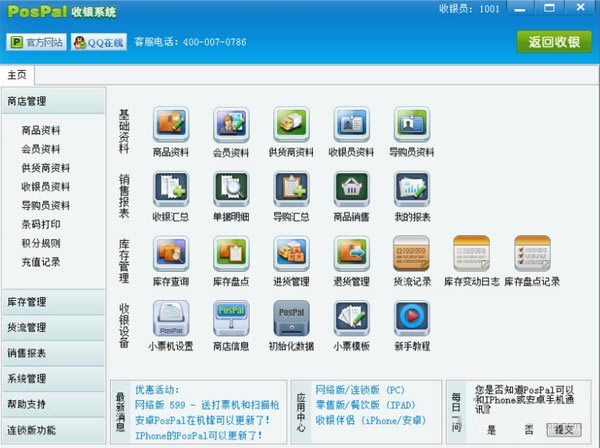Launch the 单据明细 icon

point(230,190)
